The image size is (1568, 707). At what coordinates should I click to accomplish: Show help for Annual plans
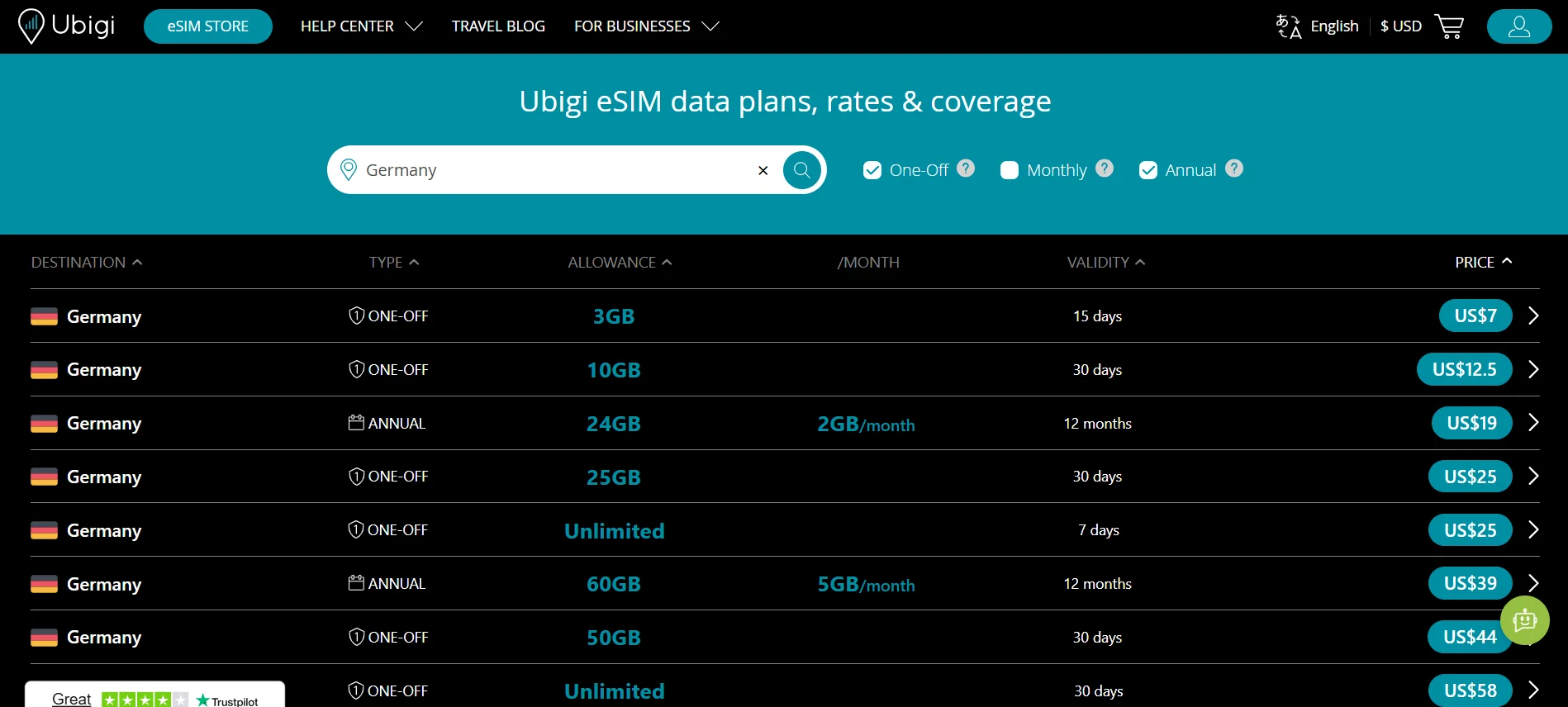pos(1234,168)
